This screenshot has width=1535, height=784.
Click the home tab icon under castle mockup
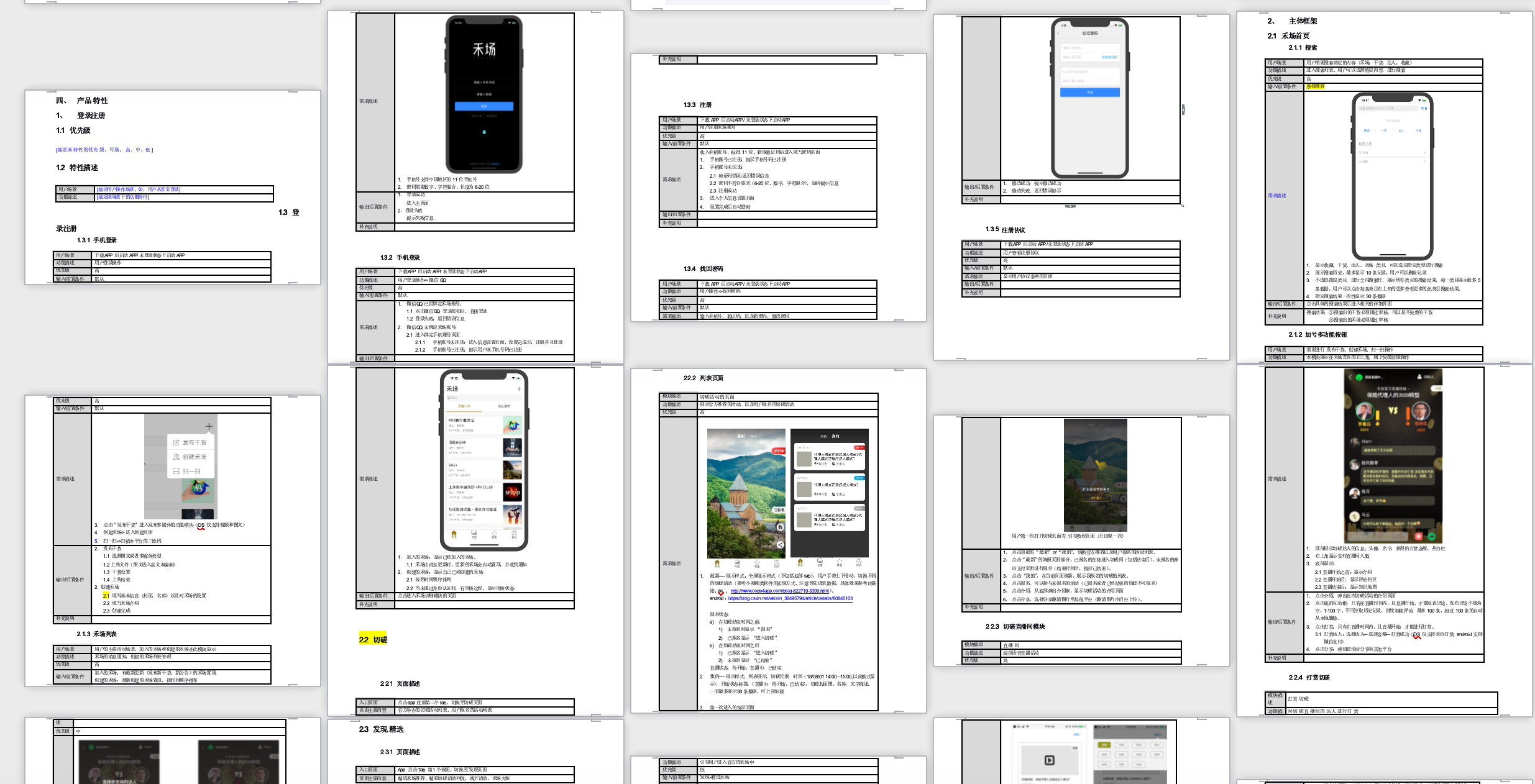717,562
